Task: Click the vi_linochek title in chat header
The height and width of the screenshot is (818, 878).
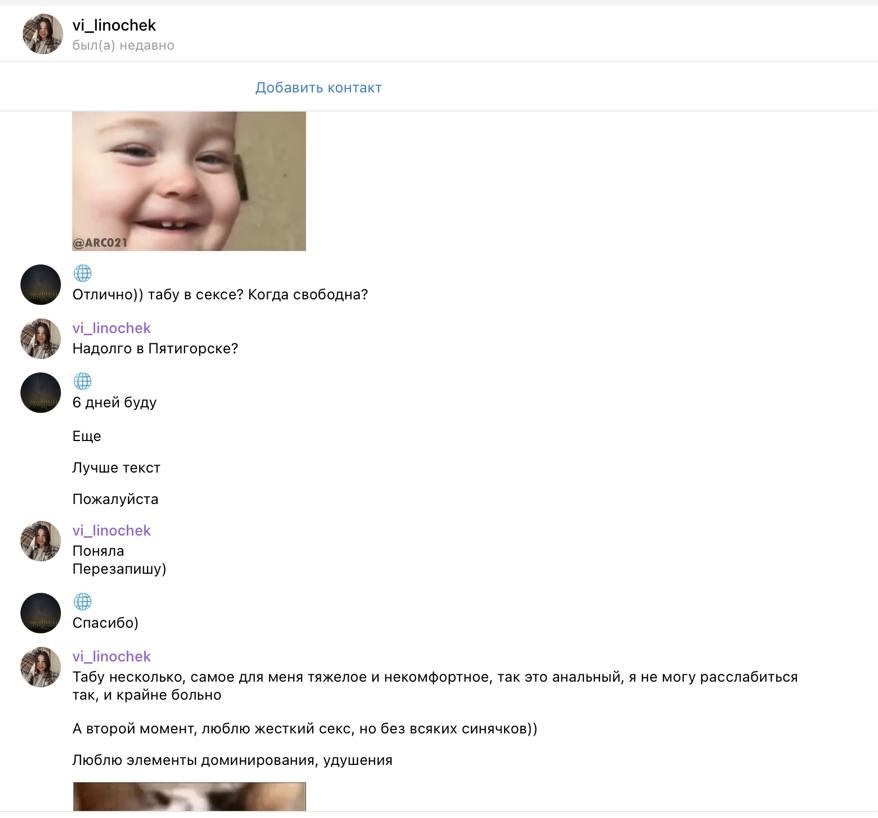Action: point(114,25)
